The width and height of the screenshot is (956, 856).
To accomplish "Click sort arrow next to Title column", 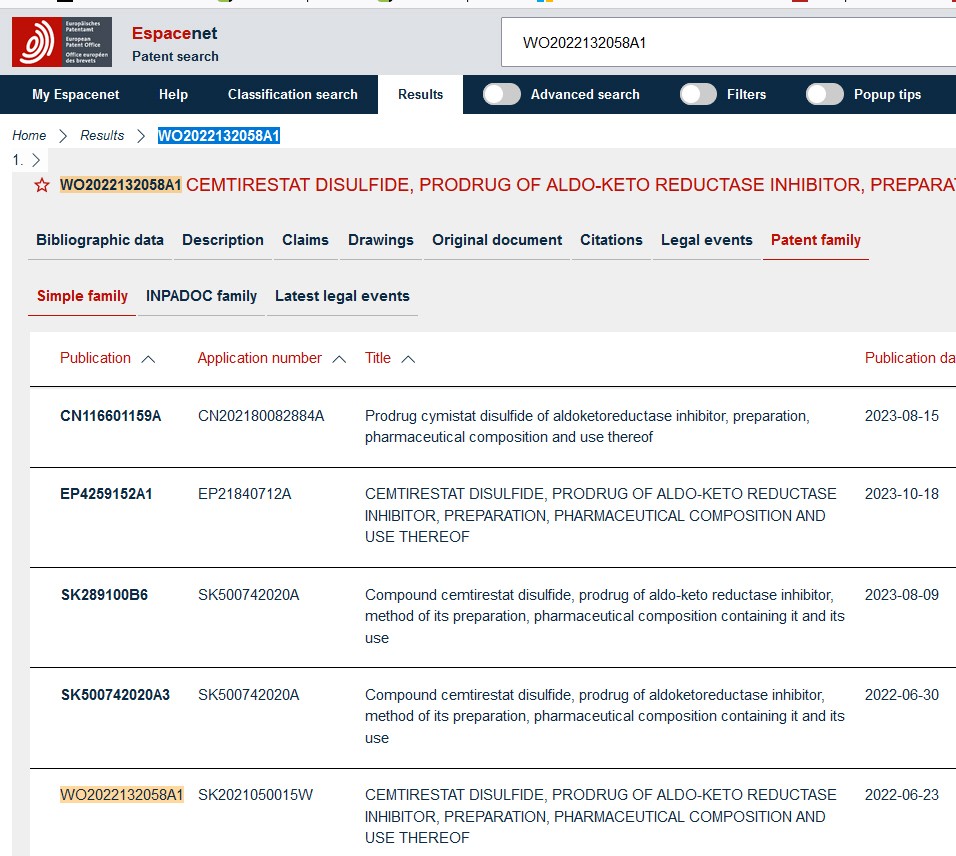I will (x=407, y=359).
